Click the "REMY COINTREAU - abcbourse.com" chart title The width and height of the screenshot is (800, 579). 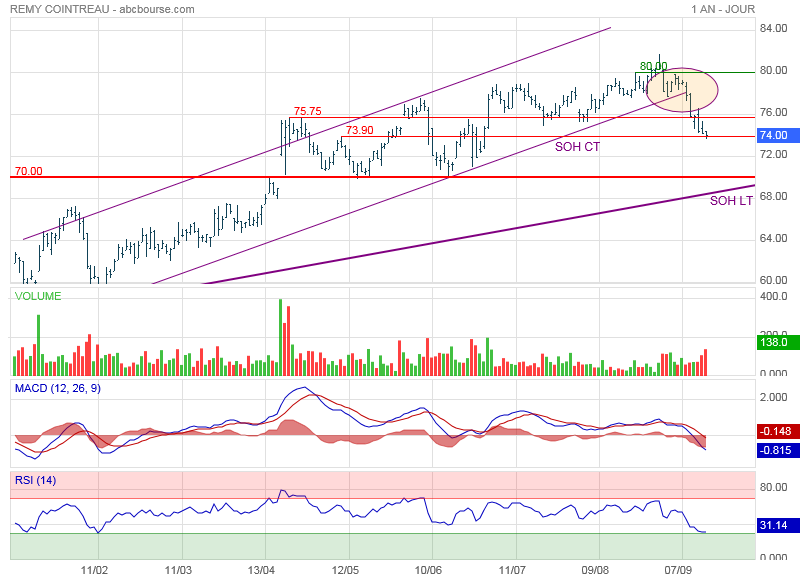[x=102, y=9]
